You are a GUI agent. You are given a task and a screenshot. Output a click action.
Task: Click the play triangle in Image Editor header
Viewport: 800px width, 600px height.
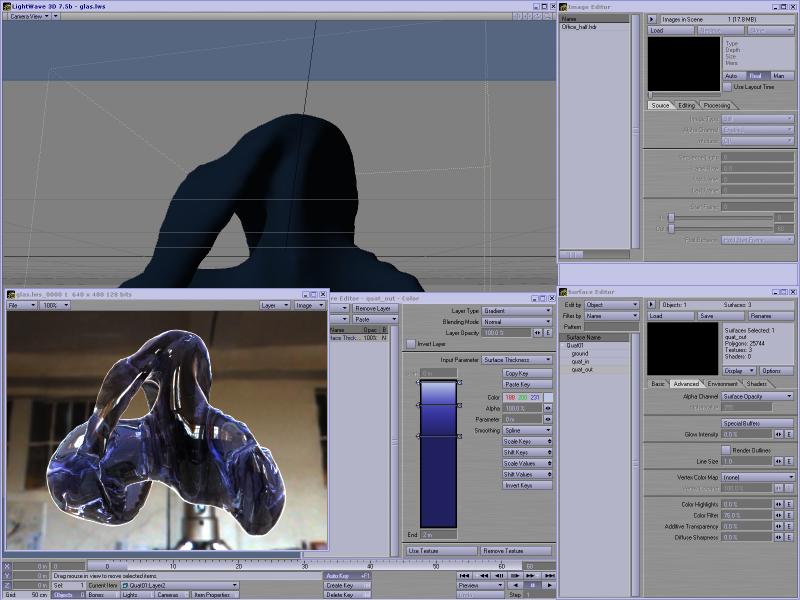click(x=652, y=19)
